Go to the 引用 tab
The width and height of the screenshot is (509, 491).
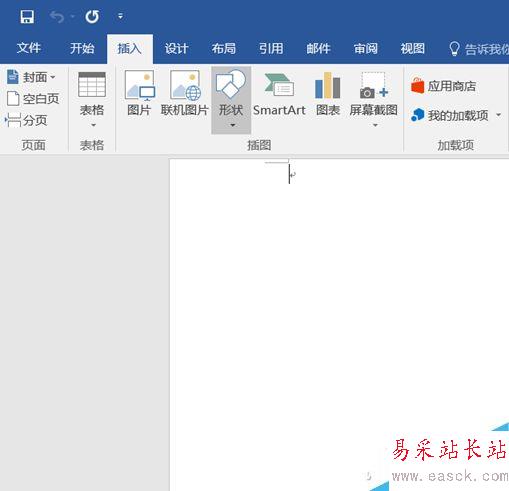tap(271, 49)
